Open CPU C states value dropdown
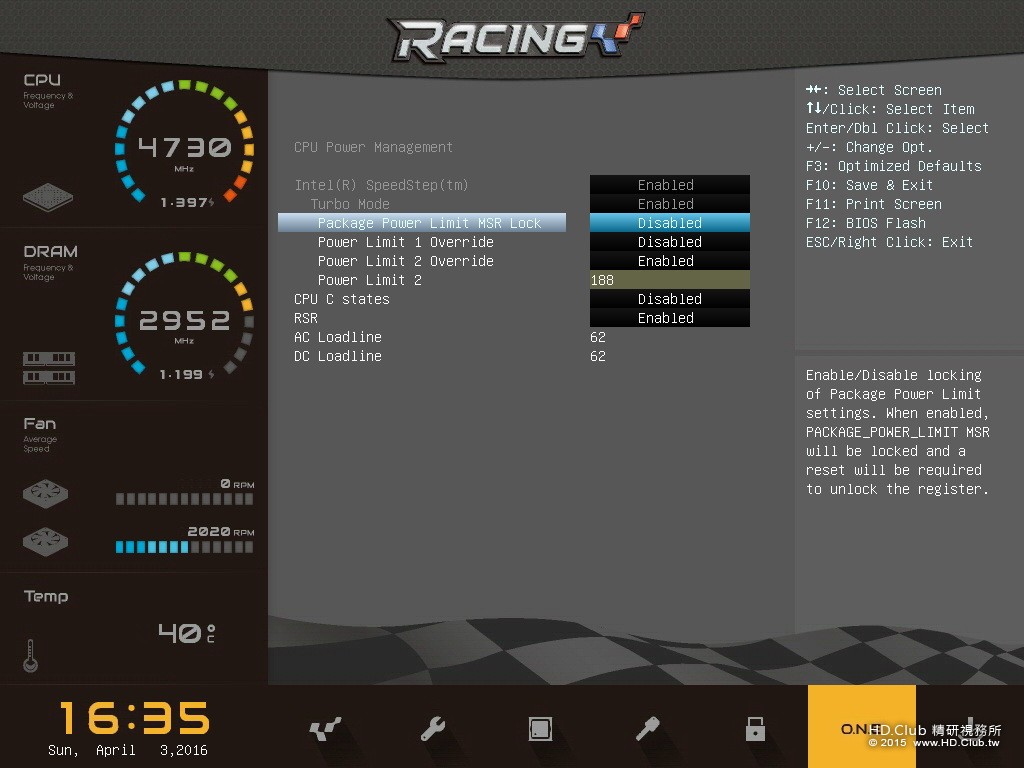This screenshot has height=768, width=1024. coord(669,298)
